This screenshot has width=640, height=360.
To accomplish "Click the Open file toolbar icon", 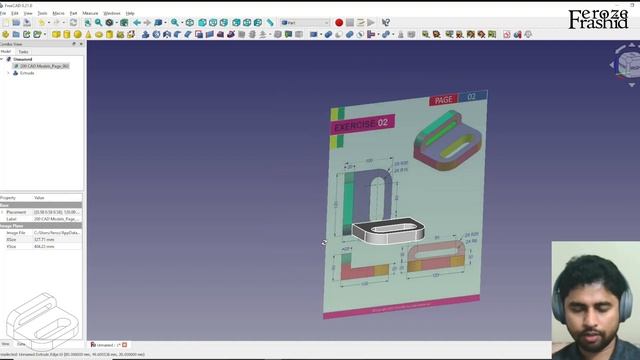I will pyautogui.click(x=16, y=23).
